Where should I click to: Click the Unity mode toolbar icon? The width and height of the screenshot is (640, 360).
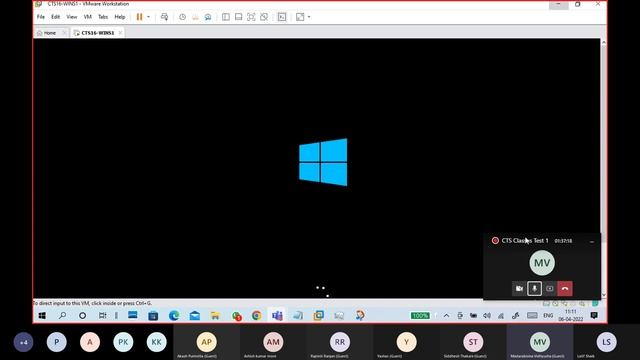tap(264, 17)
